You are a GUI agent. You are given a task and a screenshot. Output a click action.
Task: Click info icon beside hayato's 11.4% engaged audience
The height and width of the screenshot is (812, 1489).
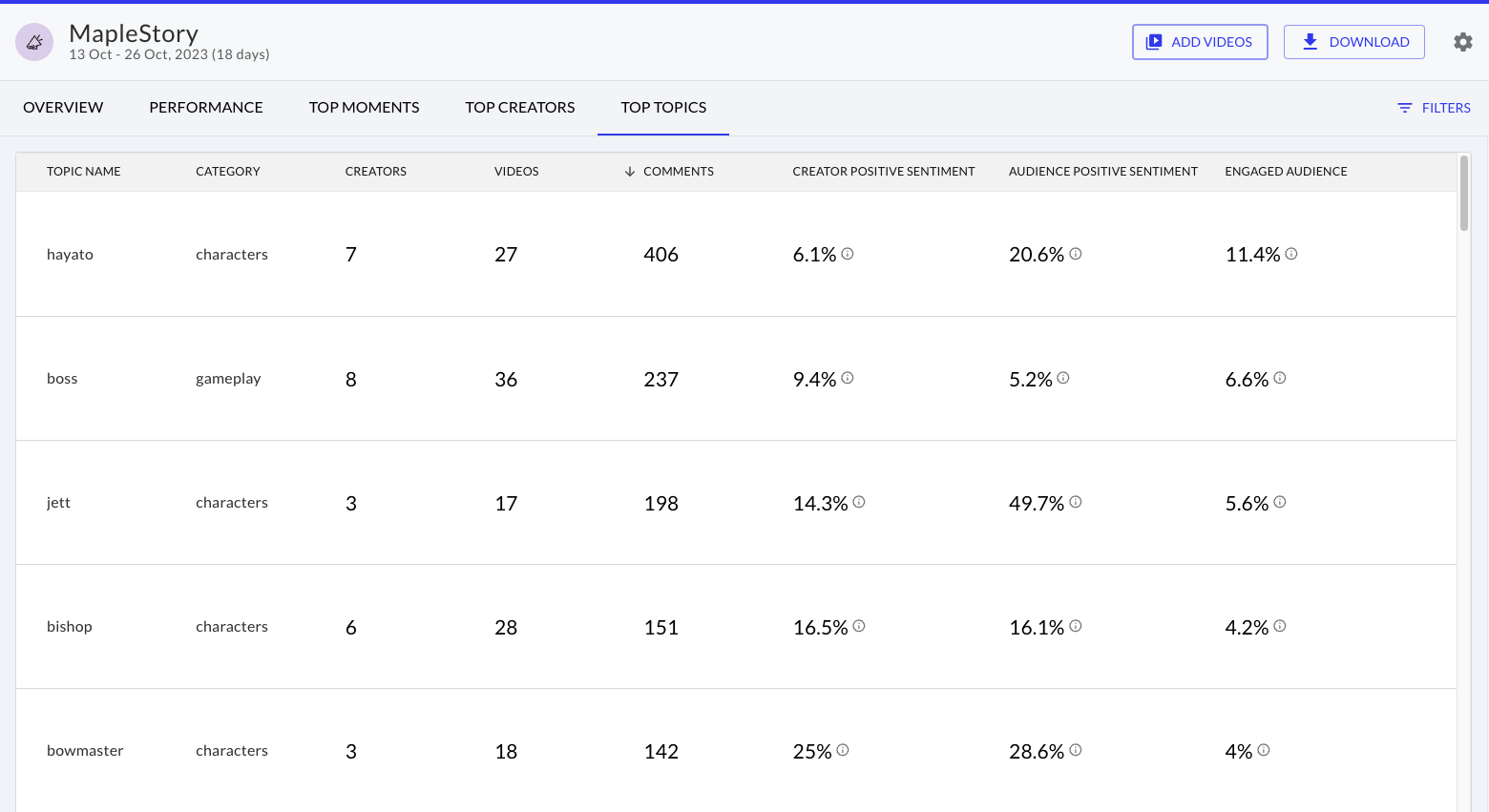[x=1291, y=254]
